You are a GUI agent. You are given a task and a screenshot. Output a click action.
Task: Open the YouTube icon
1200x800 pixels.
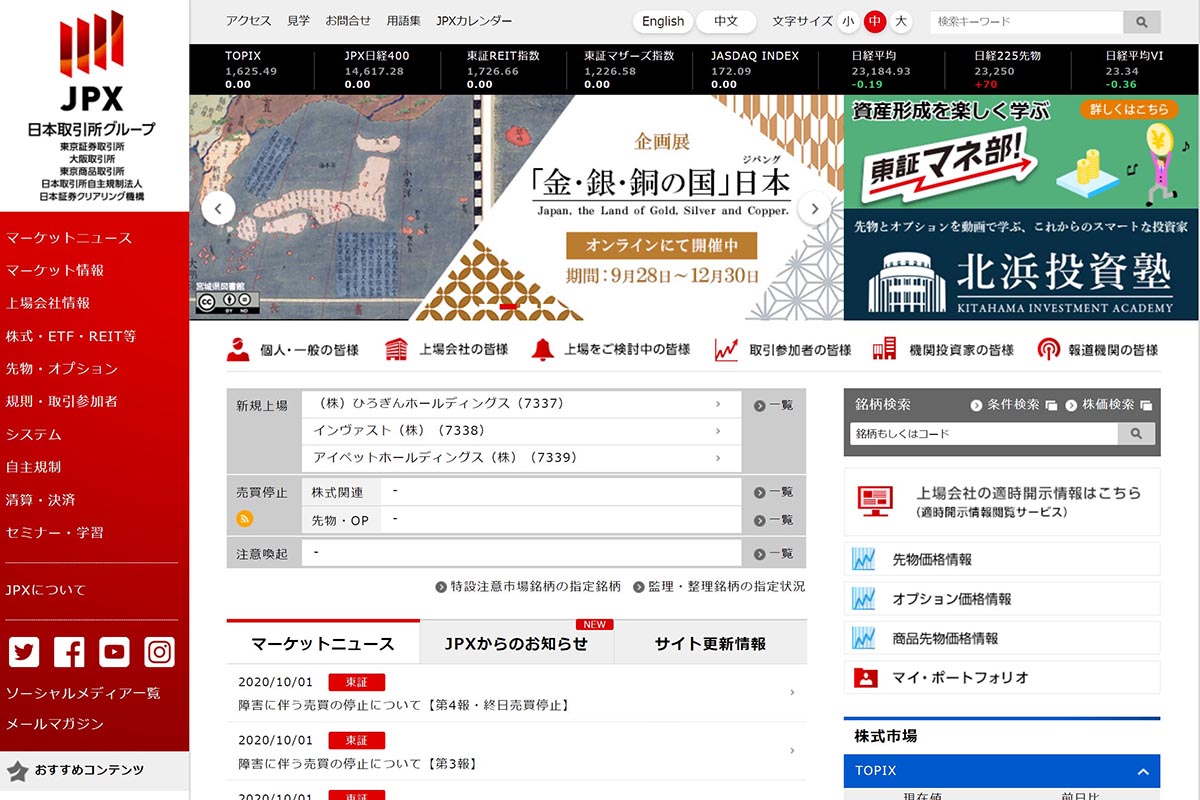click(114, 651)
